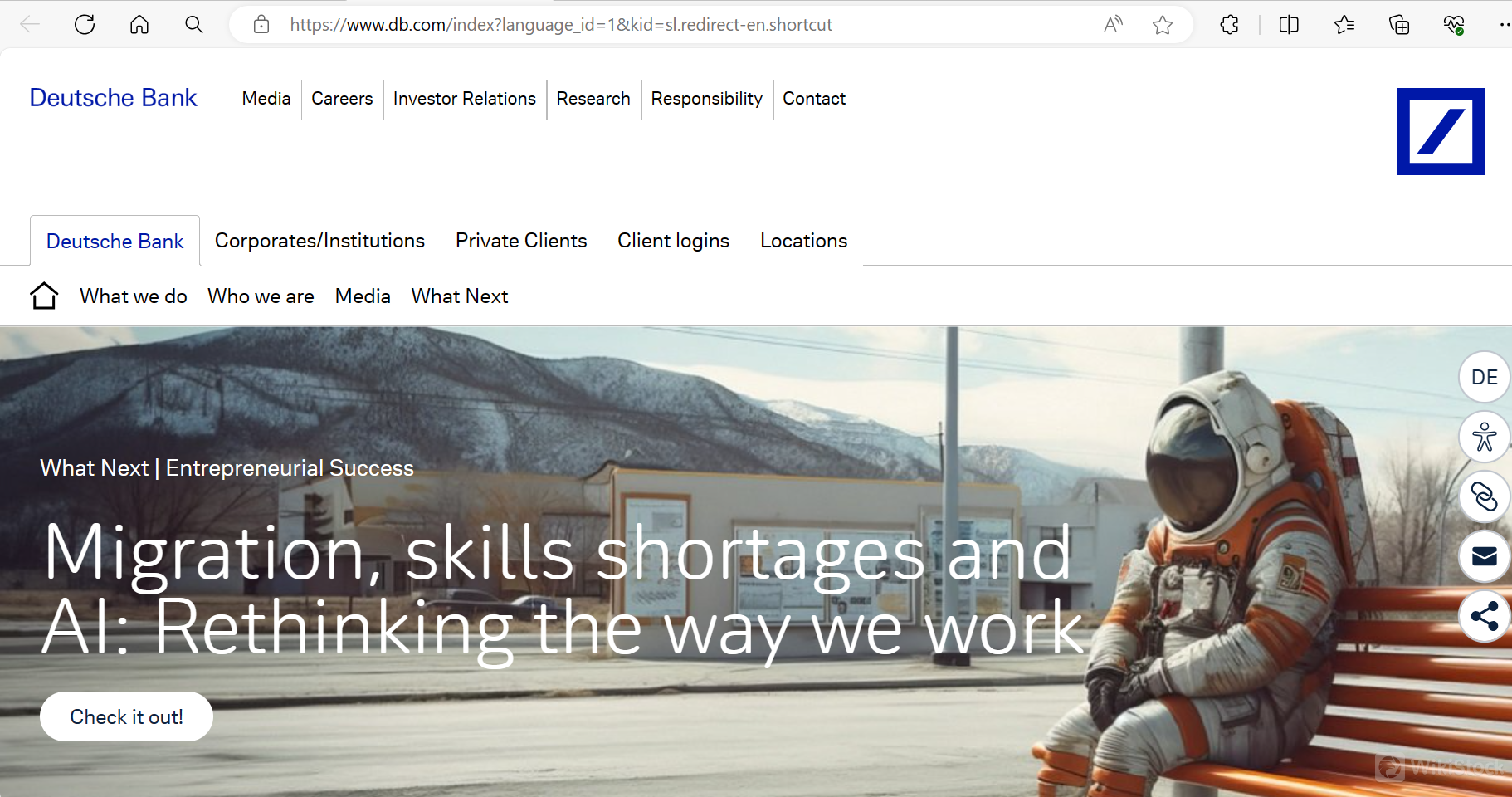Click the browser back arrow
1512x797 pixels.
[x=30, y=25]
